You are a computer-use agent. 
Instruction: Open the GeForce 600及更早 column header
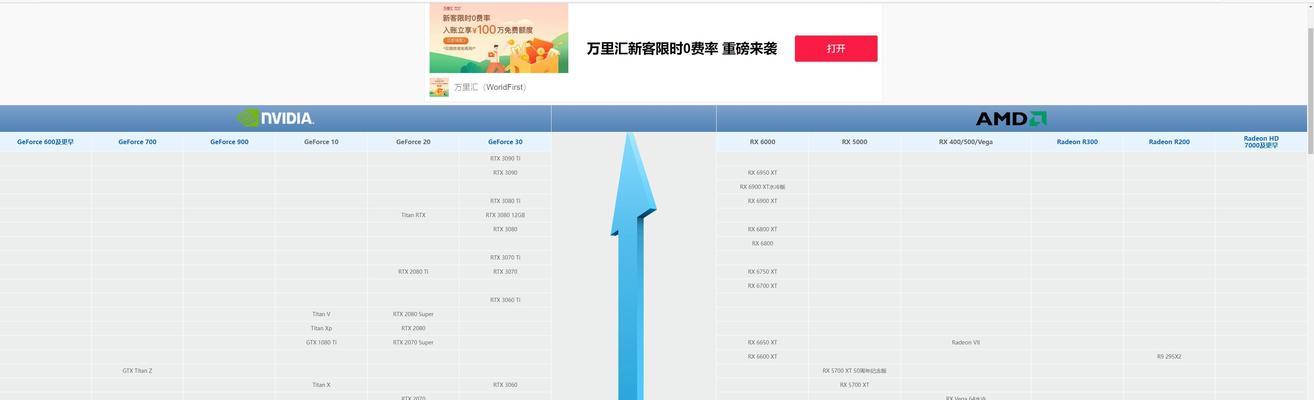click(x=45, y=142)
